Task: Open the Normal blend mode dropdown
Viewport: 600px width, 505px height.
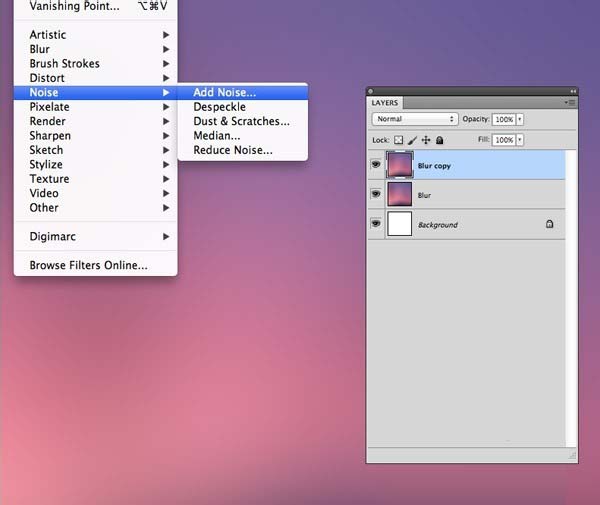Action: (415, 119)
